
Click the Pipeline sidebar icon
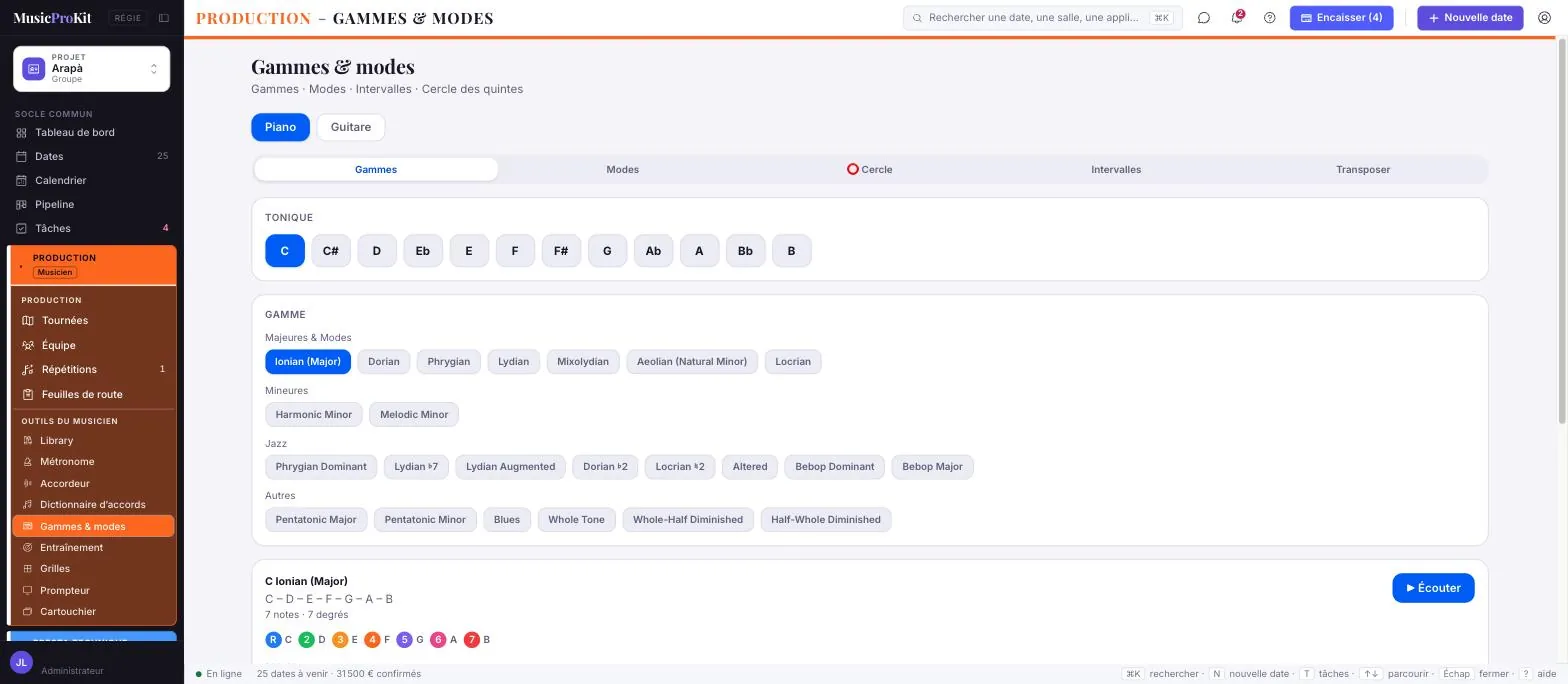[21, 204]
